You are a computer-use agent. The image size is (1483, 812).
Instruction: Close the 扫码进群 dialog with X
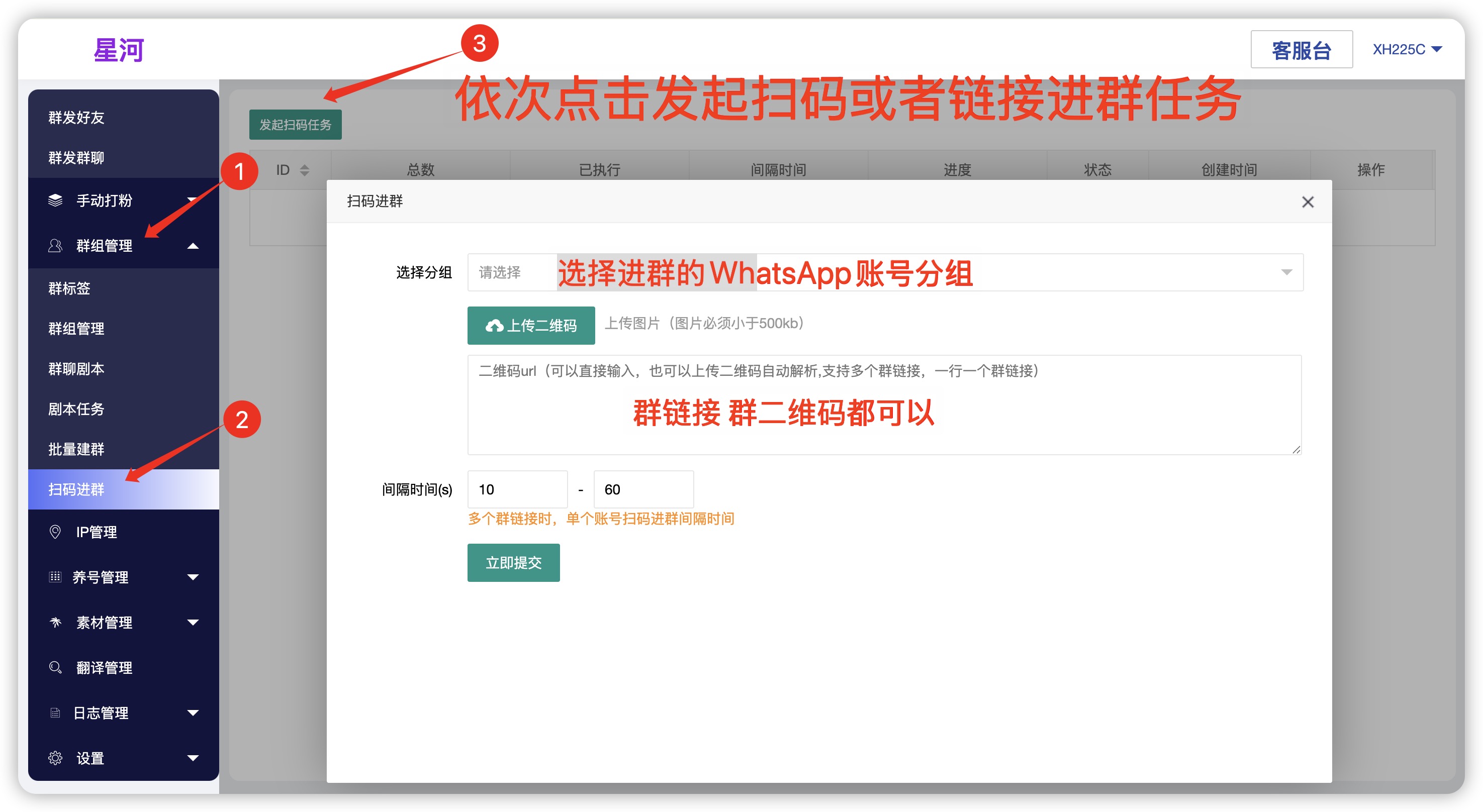click(1308, 202)
